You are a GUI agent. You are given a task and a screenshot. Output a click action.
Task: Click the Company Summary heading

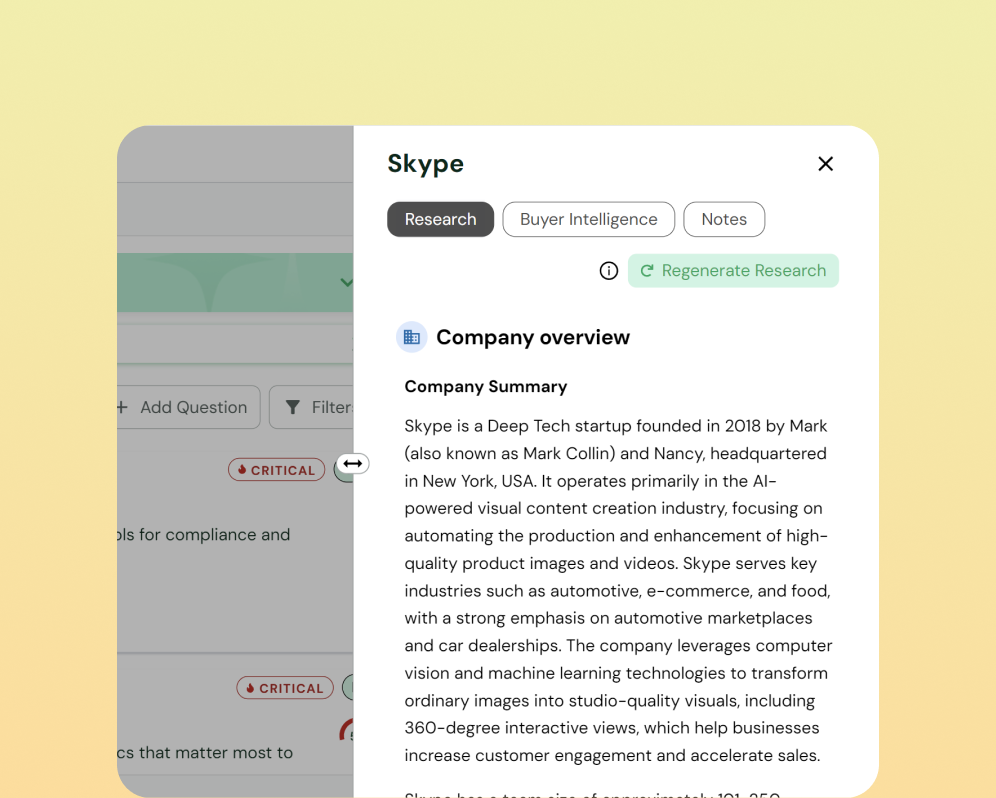click(485, 387)
